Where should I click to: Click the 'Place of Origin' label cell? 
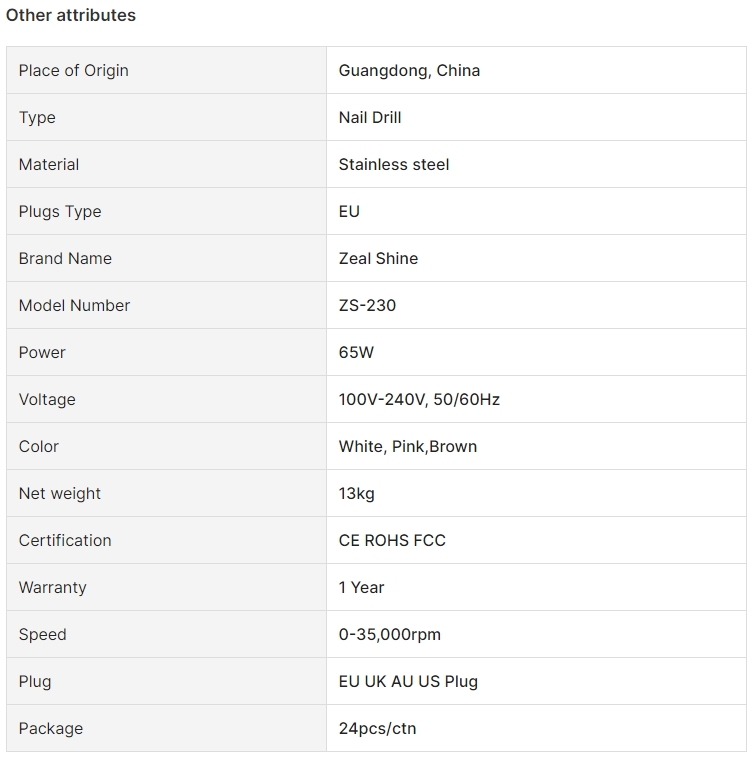74,71
